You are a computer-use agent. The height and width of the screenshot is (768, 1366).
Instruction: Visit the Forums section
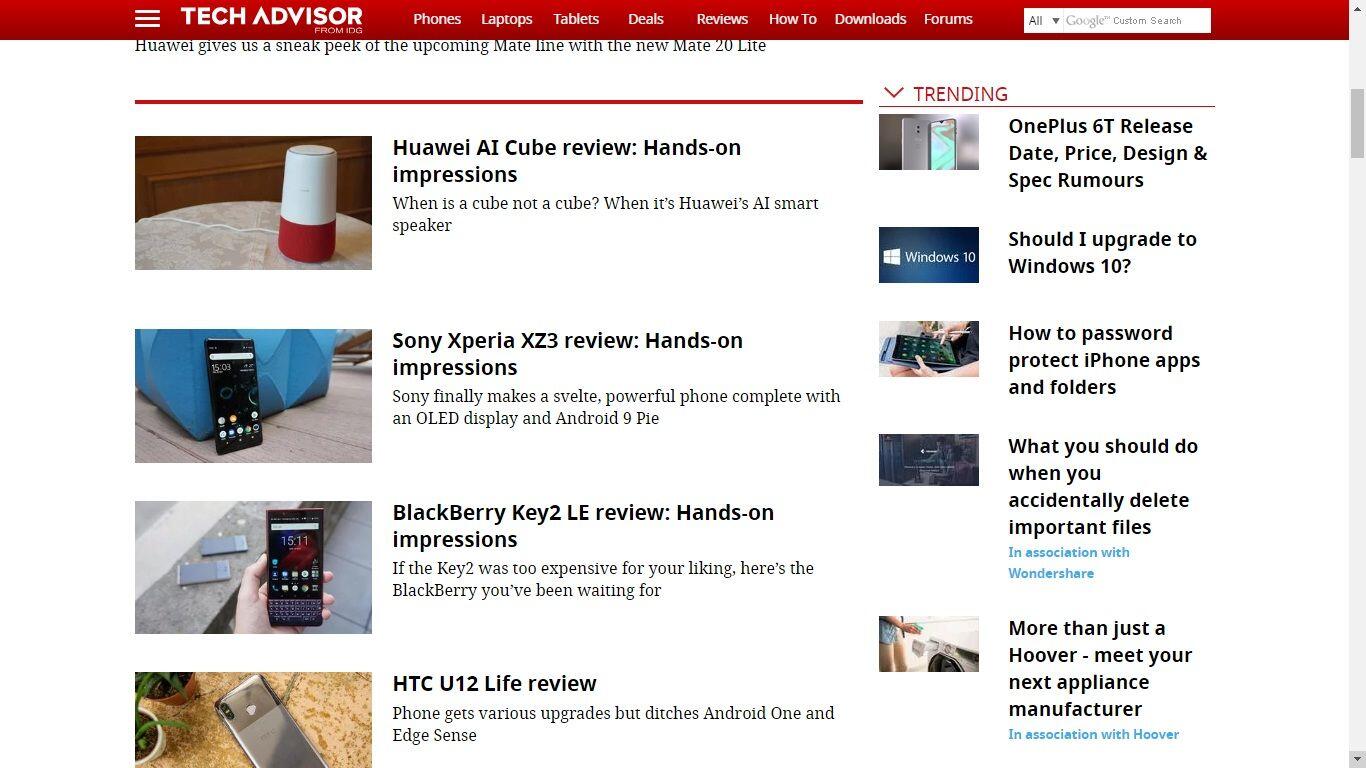(x=948, y=19)
